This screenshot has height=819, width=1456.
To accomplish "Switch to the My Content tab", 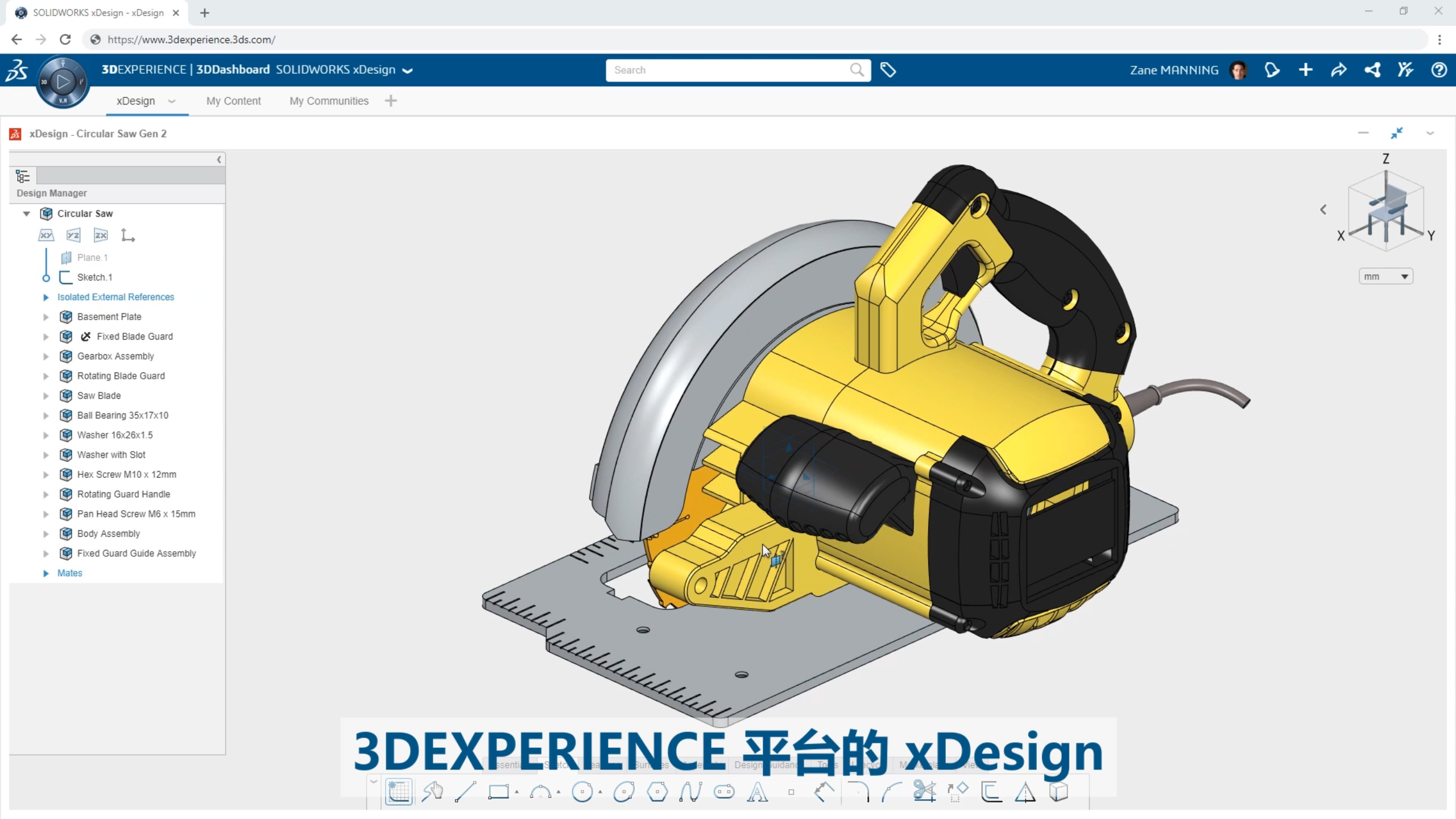I will 233,101.
